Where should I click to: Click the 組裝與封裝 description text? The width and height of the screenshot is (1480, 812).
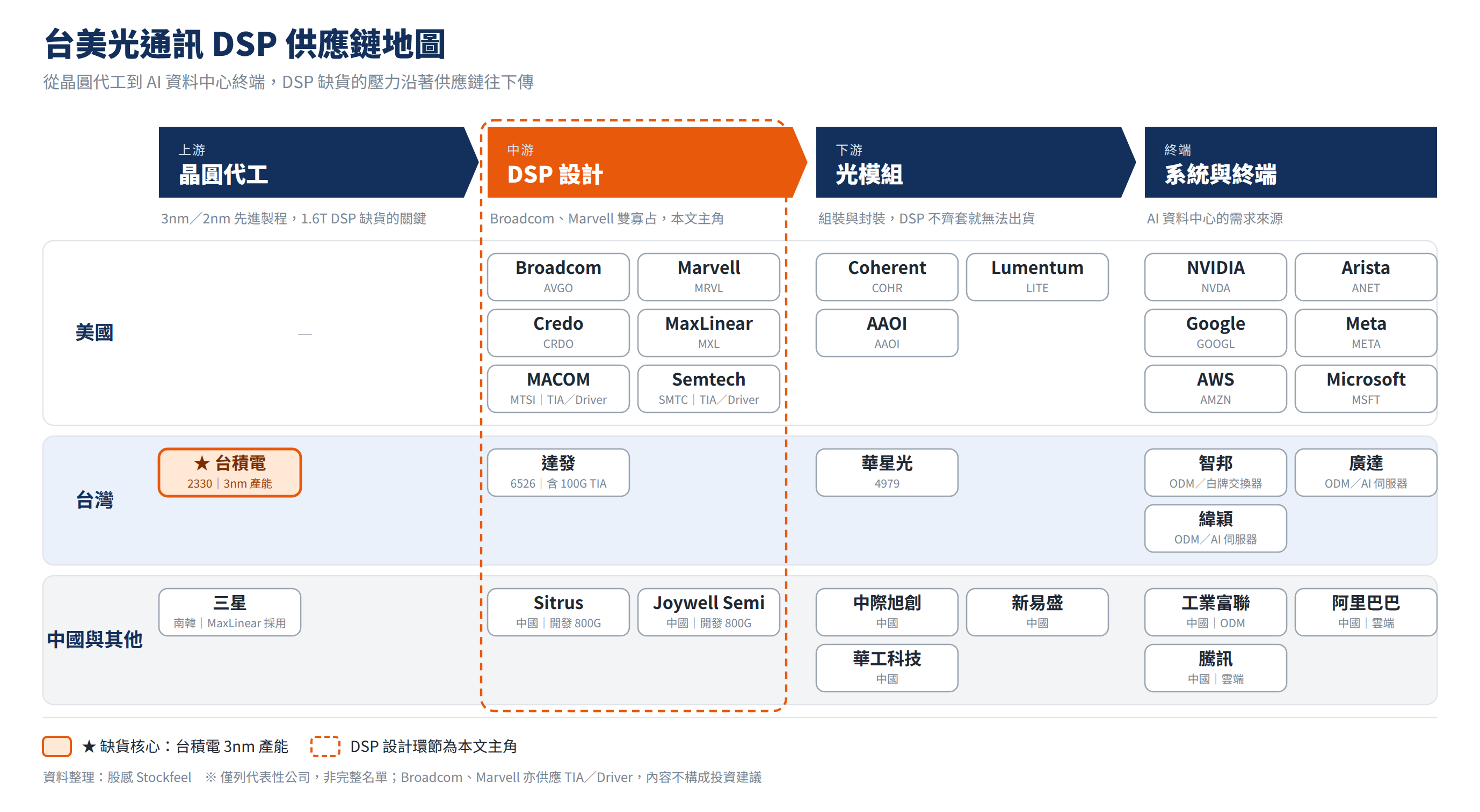(926, 219)
